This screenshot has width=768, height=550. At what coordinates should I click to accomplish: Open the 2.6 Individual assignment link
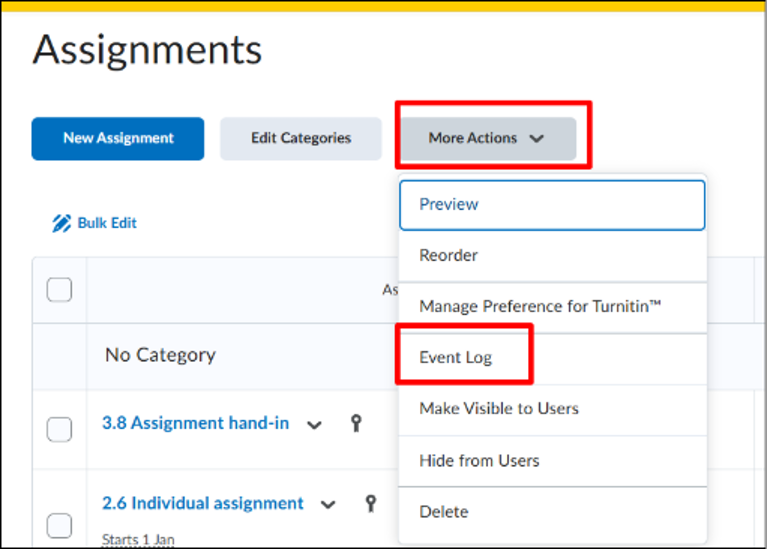[x=203, y=503]
